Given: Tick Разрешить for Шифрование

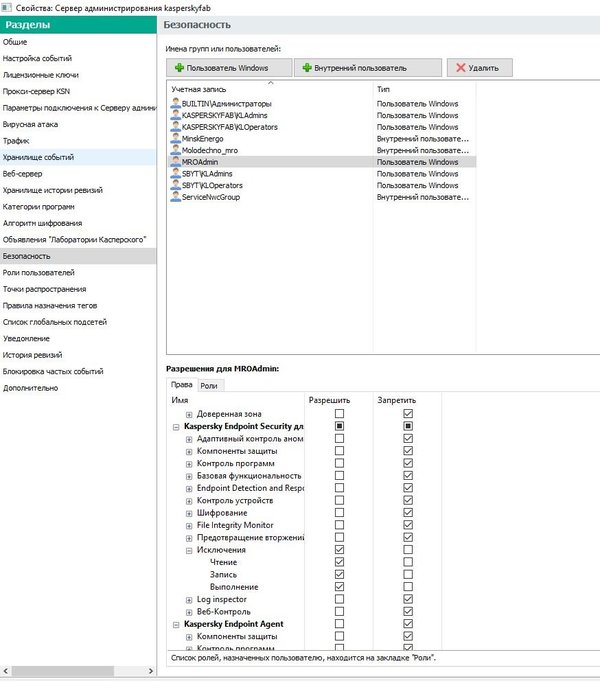Looking at the screenshot, I should pos(339,512).
